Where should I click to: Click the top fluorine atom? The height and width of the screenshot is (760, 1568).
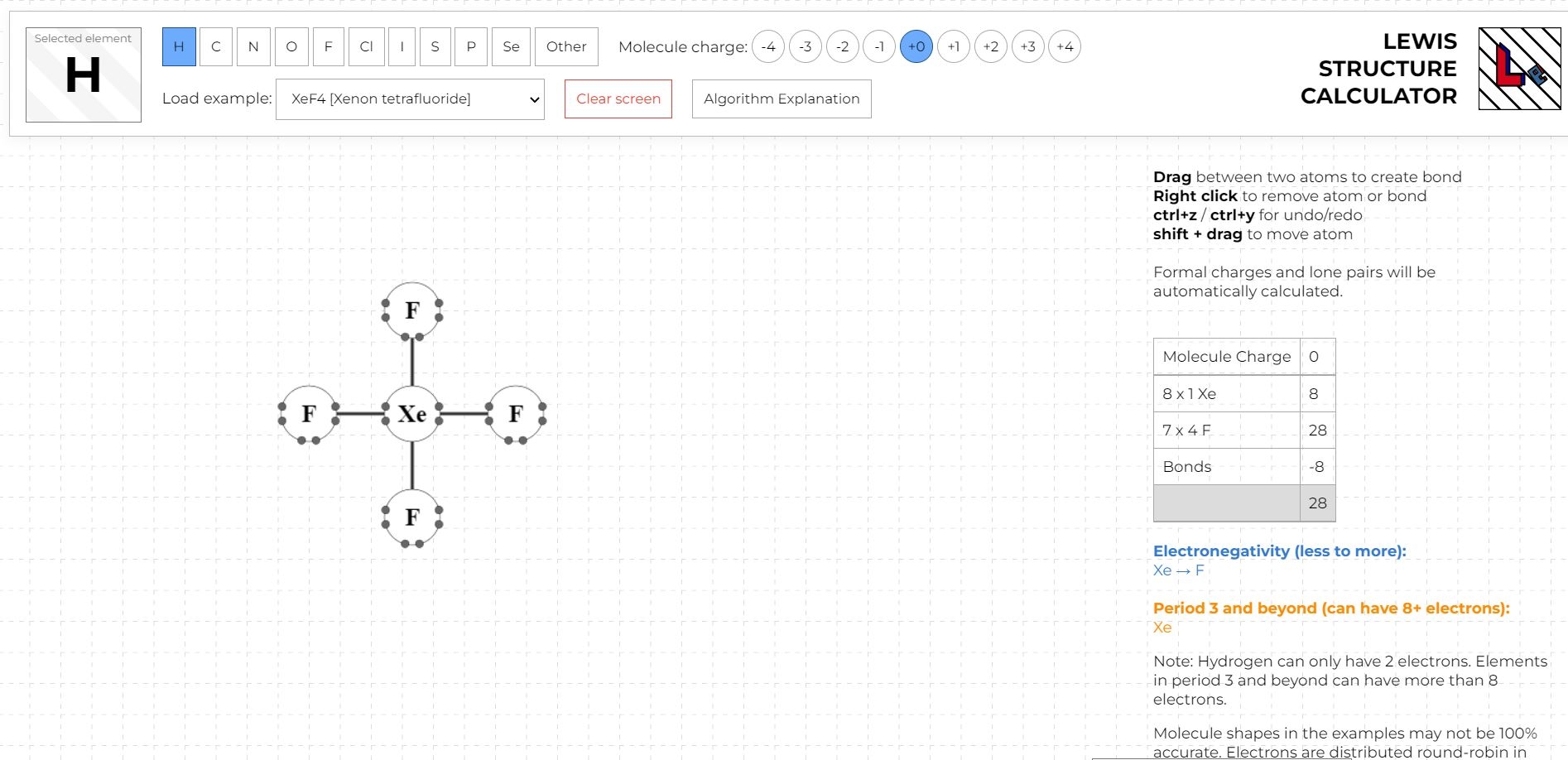412,310
